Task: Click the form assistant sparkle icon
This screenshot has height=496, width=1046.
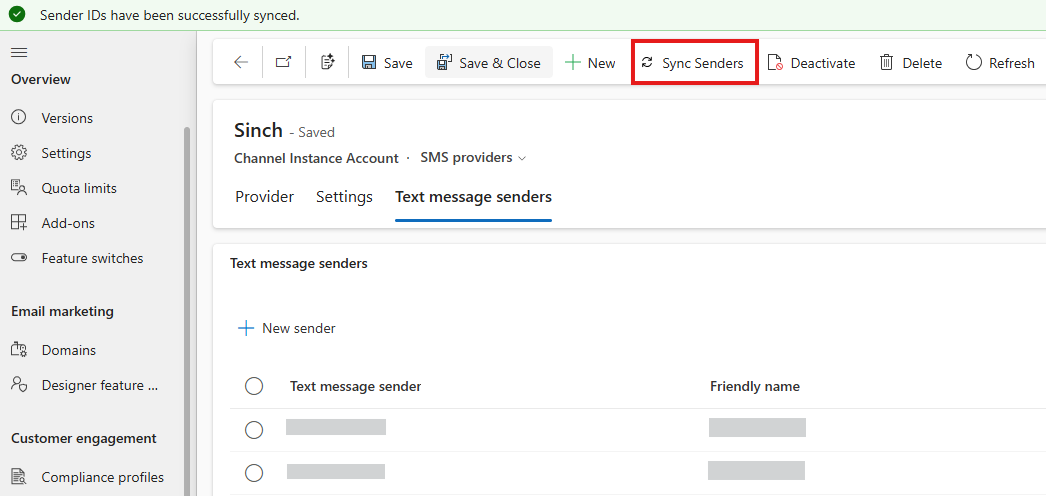Action: point(327,63)
